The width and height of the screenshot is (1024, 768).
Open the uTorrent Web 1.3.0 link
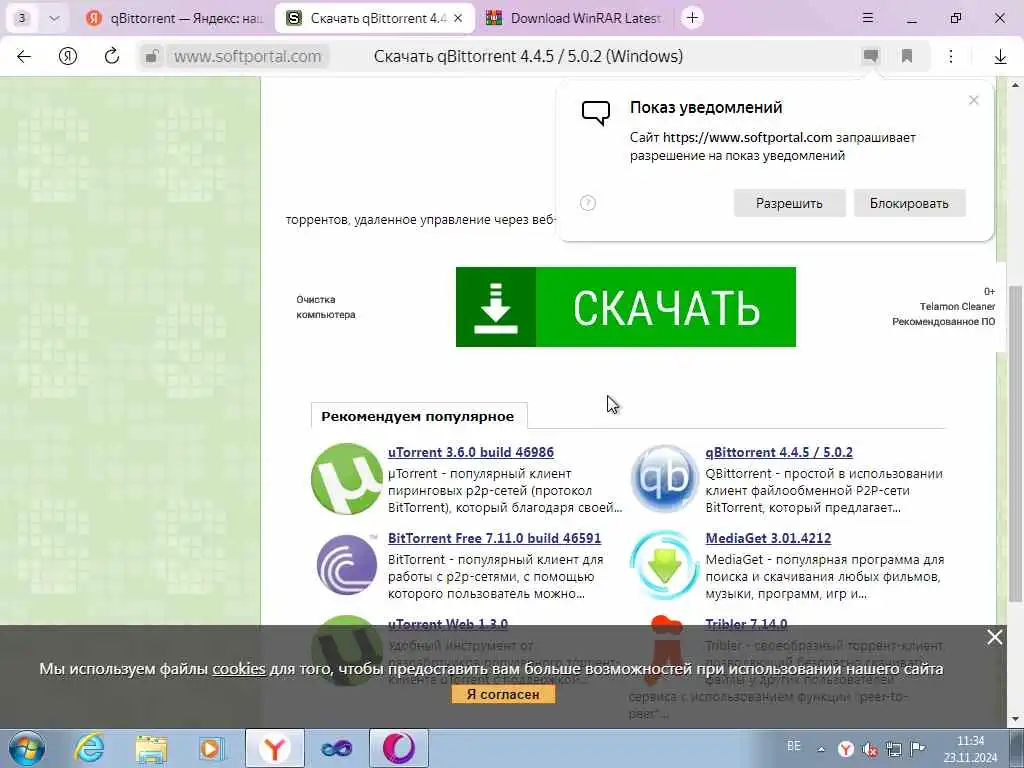tap(448, 624)
